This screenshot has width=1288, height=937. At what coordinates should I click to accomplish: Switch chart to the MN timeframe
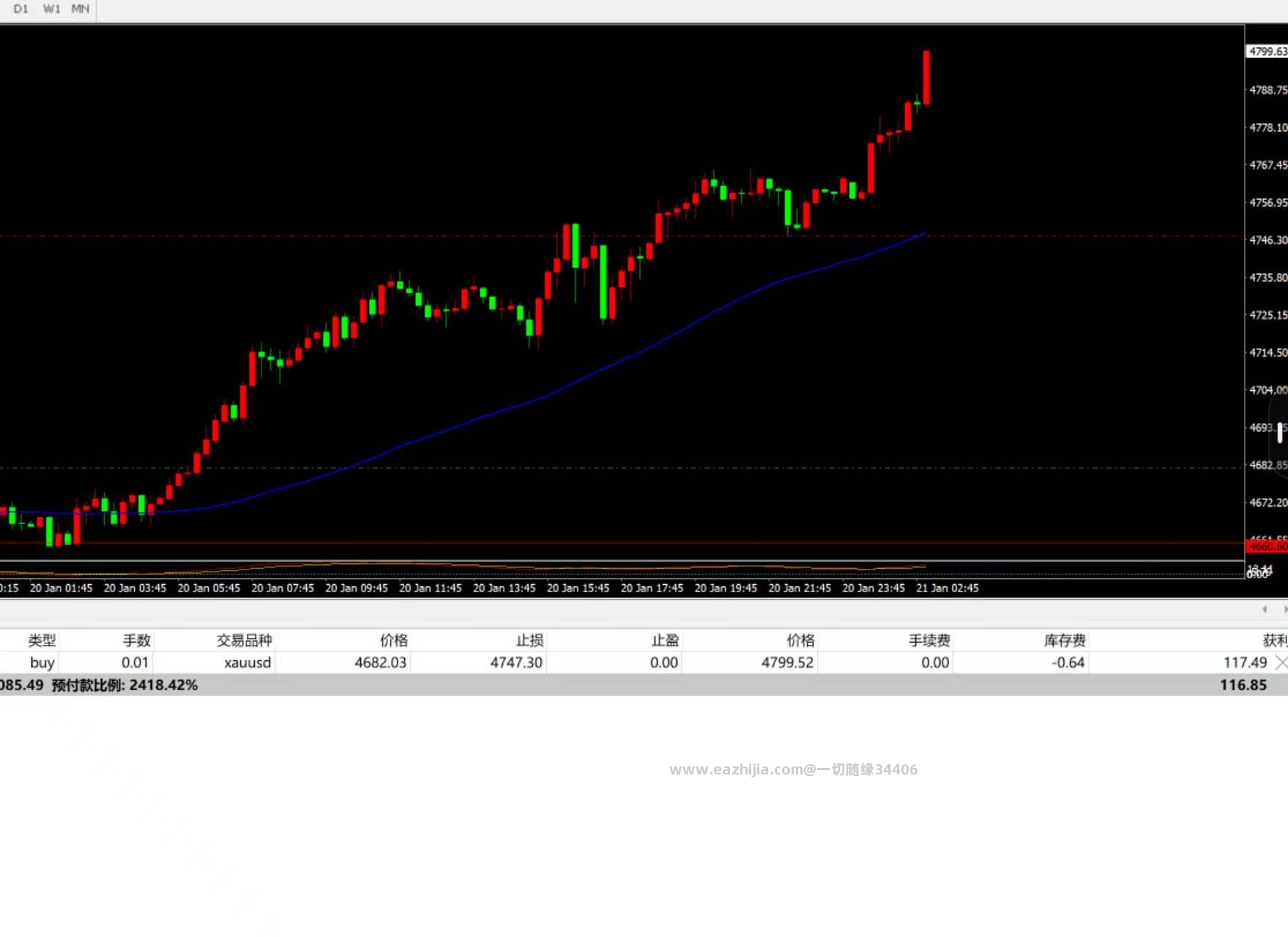point(81,9)
